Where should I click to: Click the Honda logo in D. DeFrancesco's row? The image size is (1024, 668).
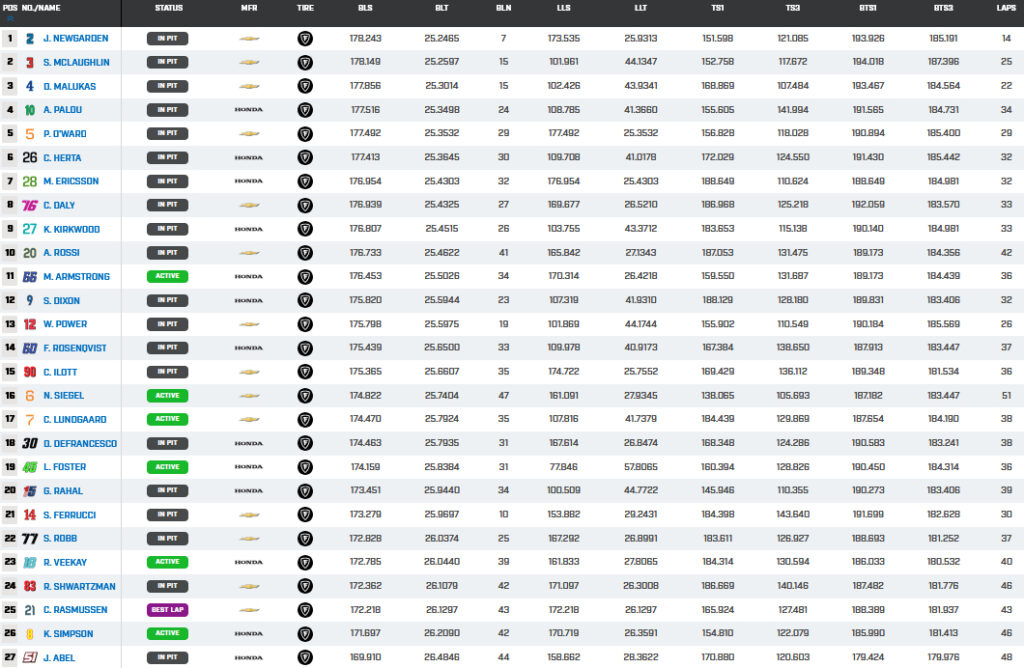coord(249,443)
